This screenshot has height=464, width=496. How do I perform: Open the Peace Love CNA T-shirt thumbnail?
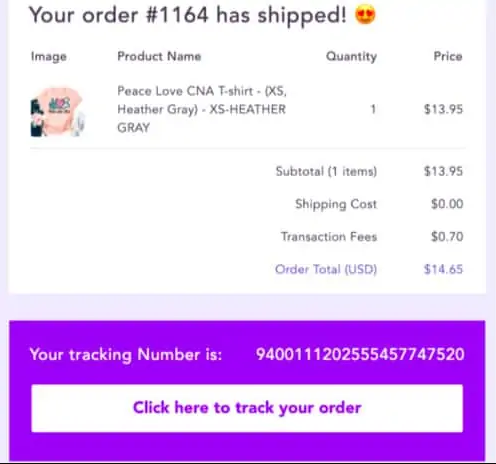58,111
